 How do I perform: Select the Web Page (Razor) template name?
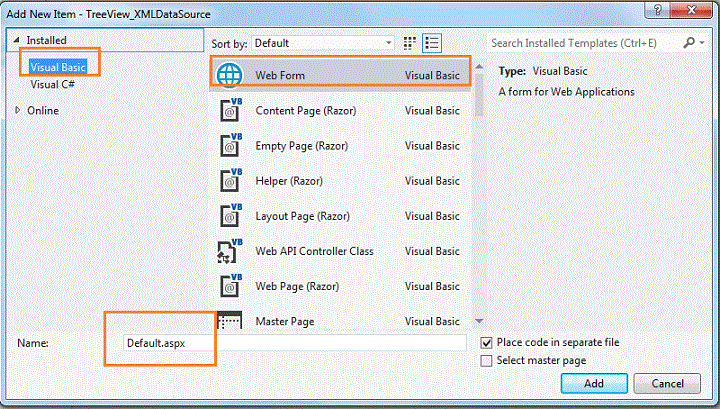297,286
